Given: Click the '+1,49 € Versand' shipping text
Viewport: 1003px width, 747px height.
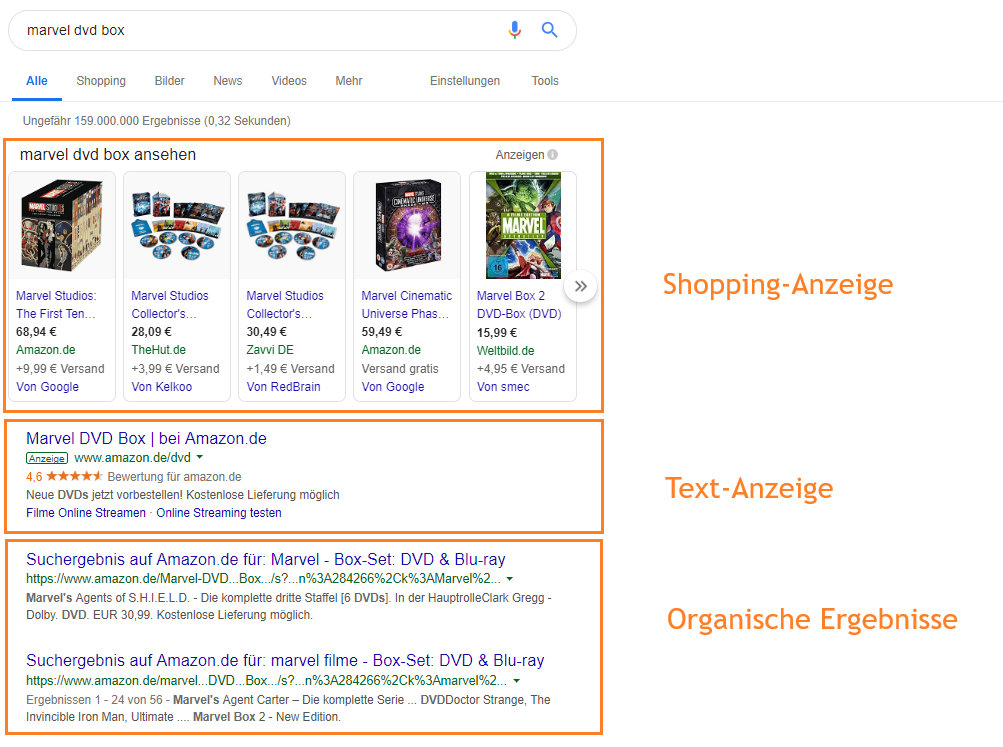Looking at the screenshot, I should click(x=290, y=369).
